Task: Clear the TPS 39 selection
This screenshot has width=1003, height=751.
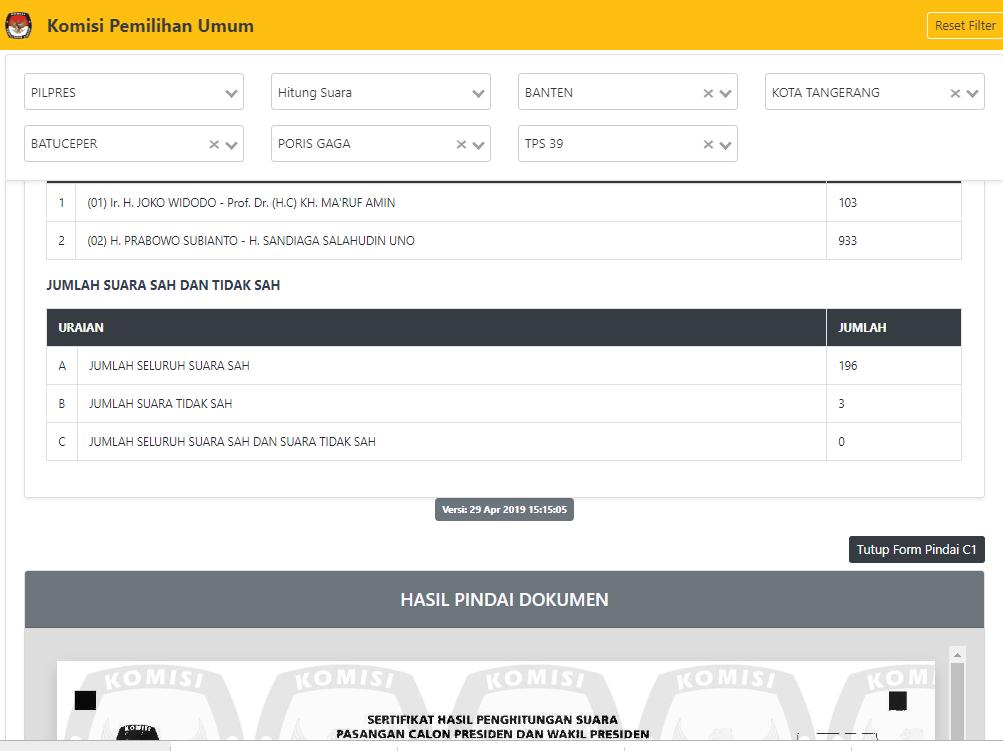Action: pos(708,145)
